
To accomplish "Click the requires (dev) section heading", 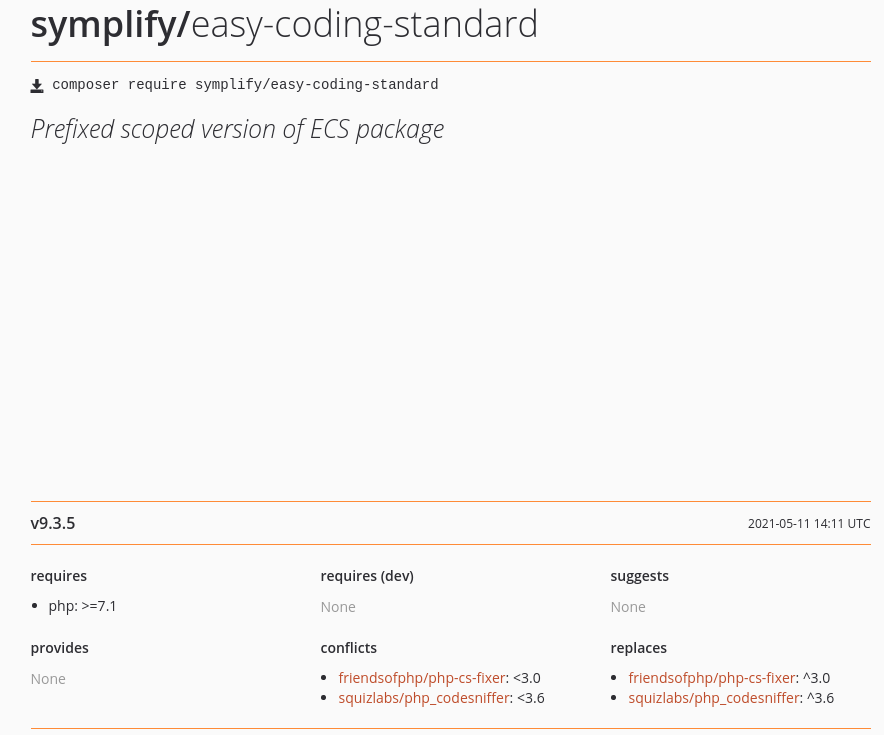I will click(x=367, y=575).
